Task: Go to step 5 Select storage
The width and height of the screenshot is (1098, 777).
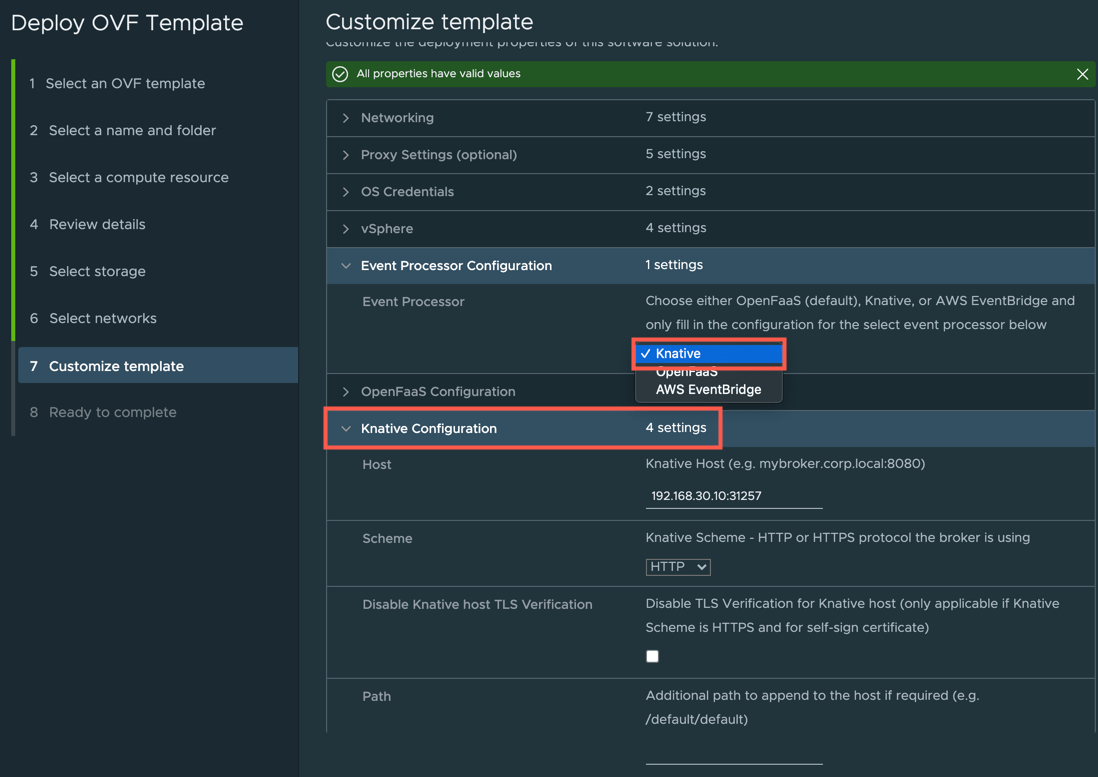Action: point(97,272)
